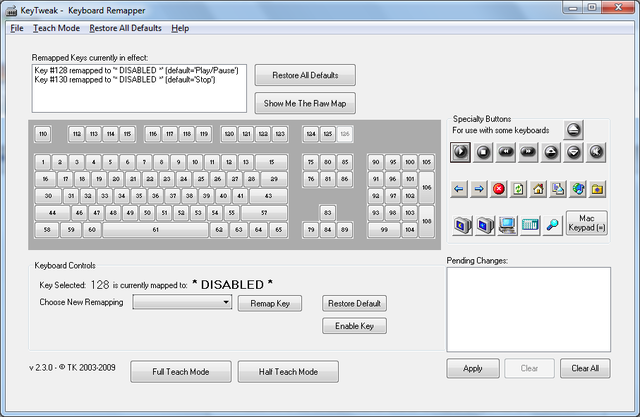Image resolution: width=640 pixels, height=417 pixels.
Task: Select the My Computer specialty button
Action: click(507, 225)
